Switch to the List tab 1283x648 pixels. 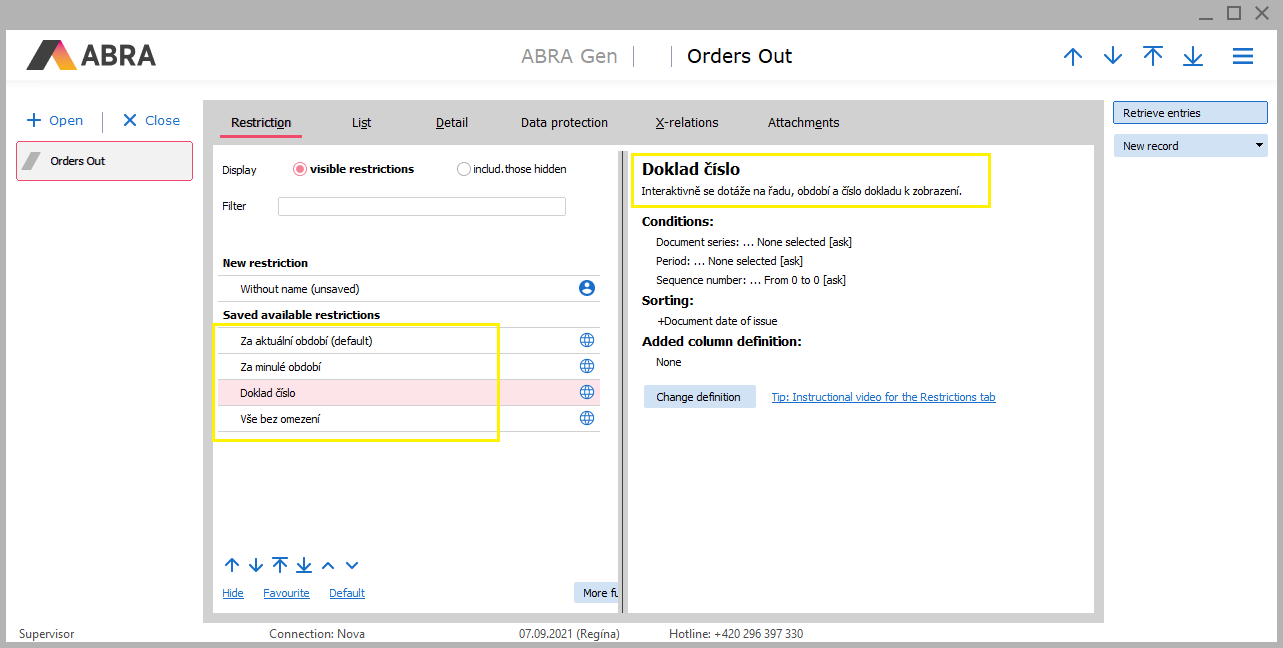[x=361, y=123]
